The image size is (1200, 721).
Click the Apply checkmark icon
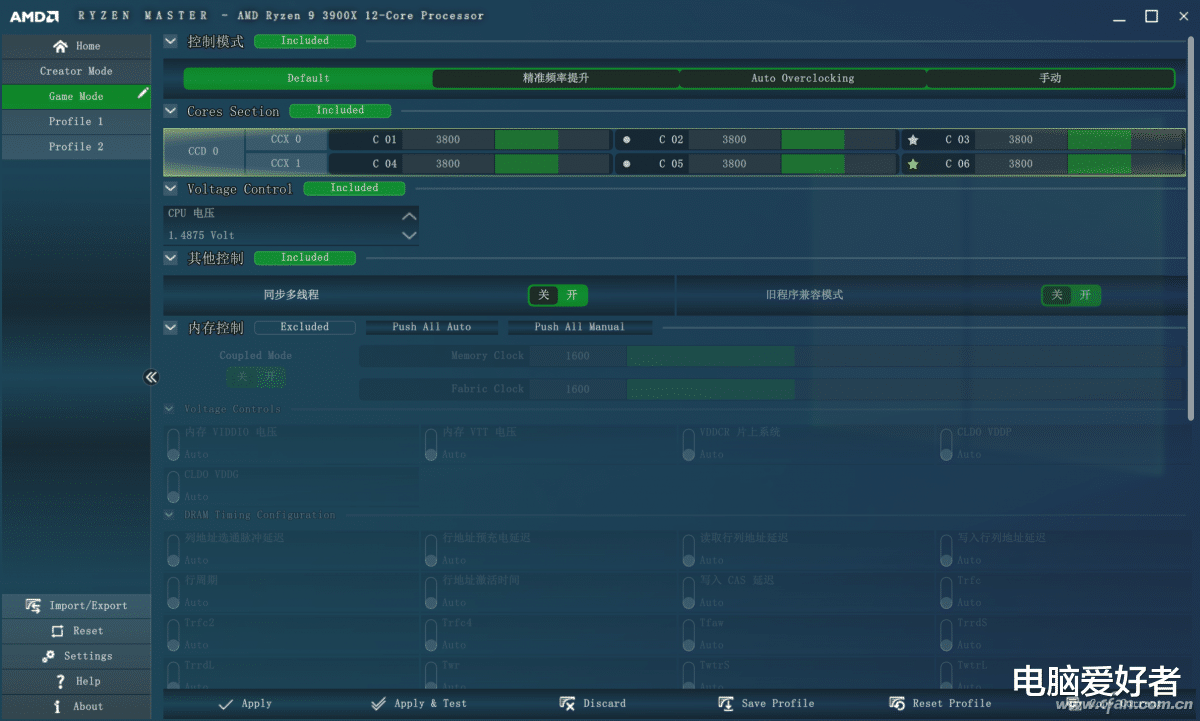tap(227, 704)
